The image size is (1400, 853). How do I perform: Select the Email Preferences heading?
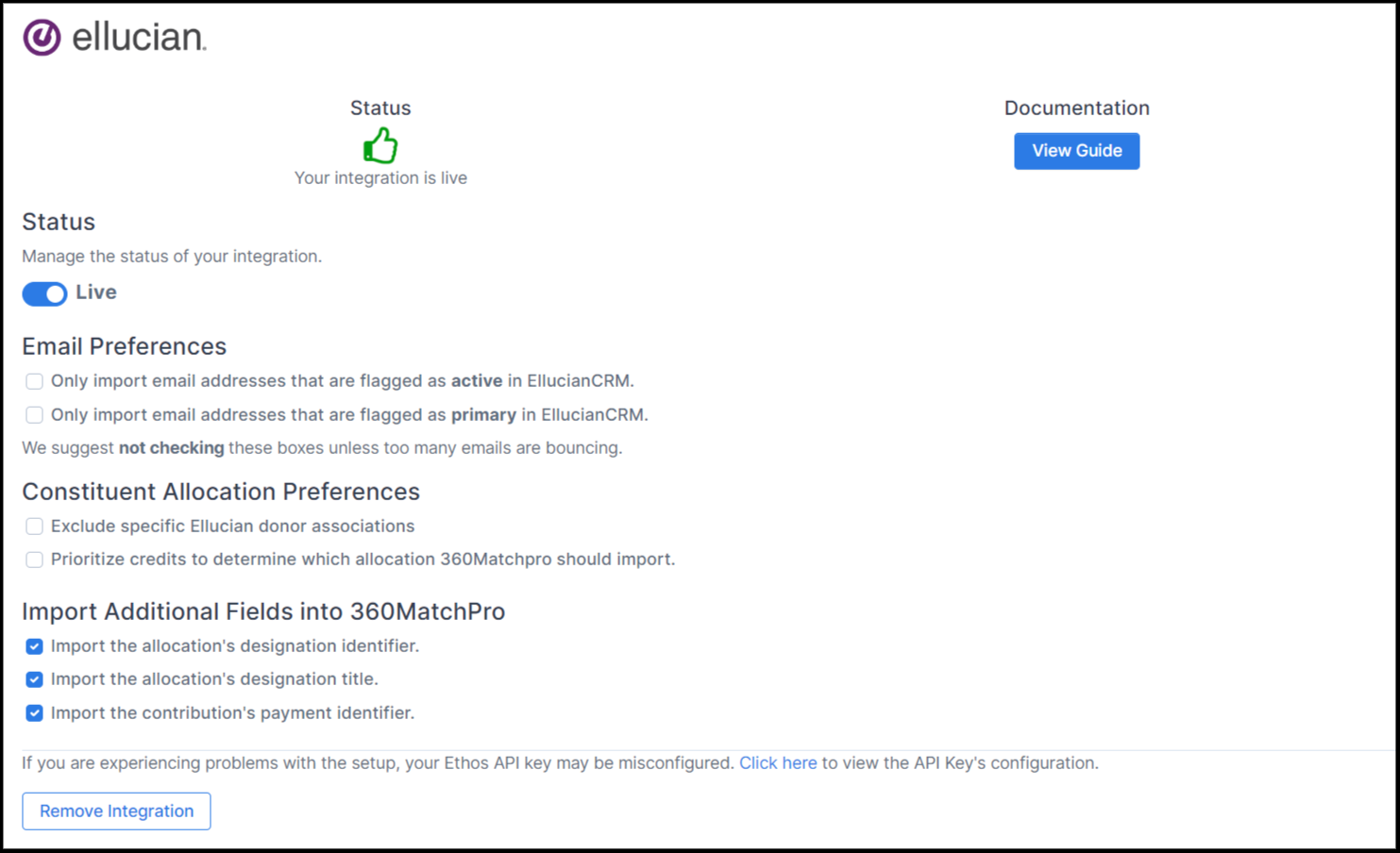tap(124, 346)
